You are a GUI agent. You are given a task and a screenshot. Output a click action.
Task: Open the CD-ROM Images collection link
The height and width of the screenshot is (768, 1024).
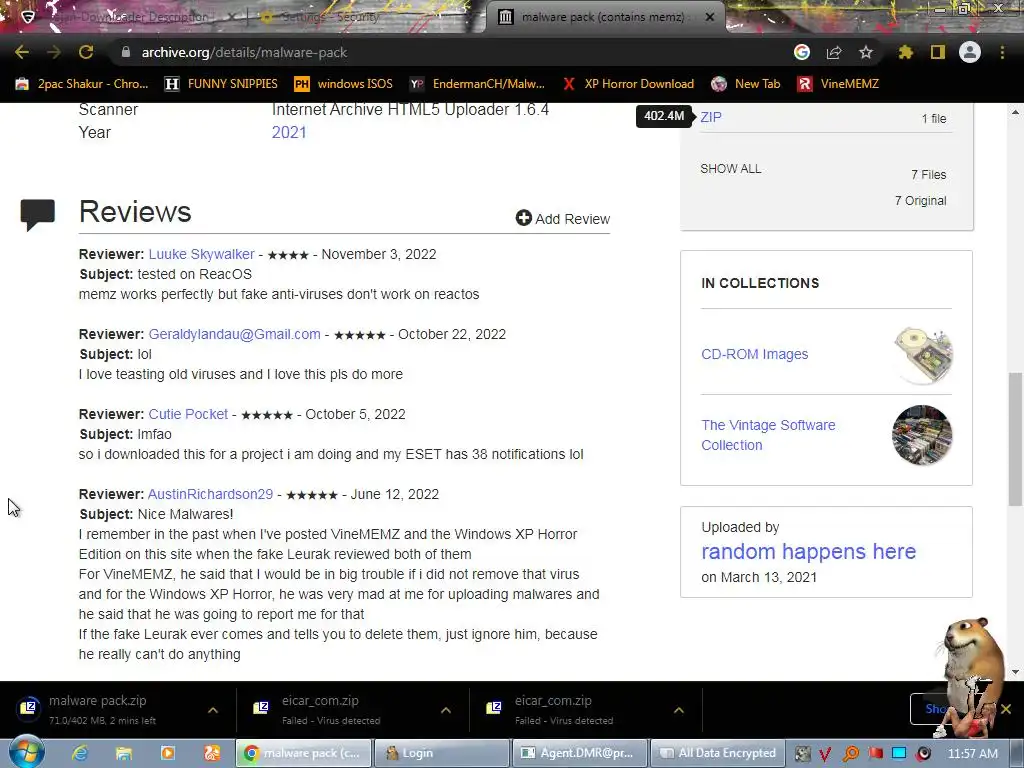(754, 354)
